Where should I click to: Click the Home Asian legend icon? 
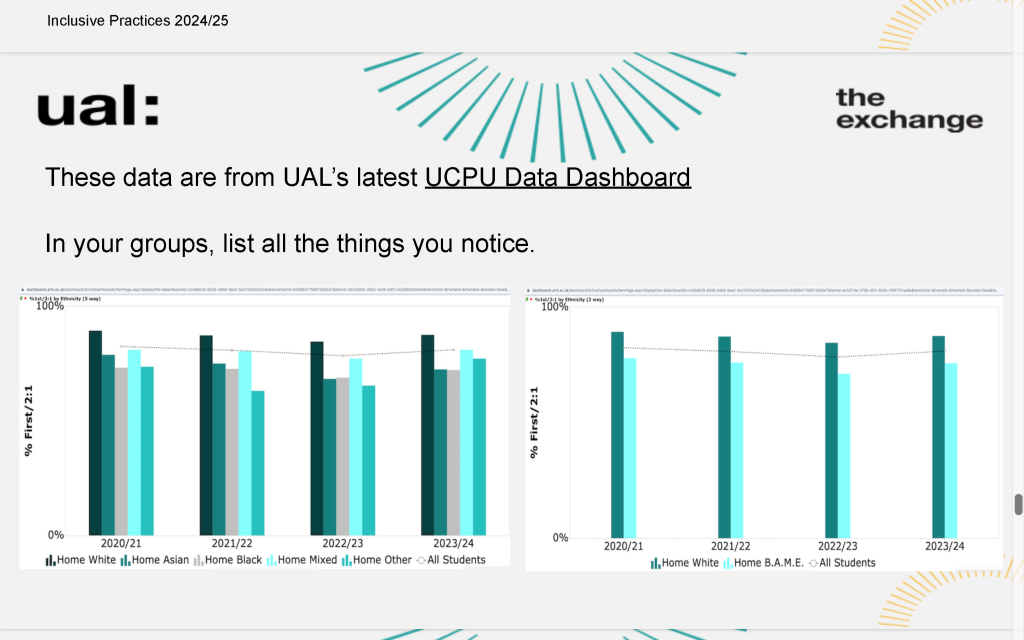tap(125, 560)
